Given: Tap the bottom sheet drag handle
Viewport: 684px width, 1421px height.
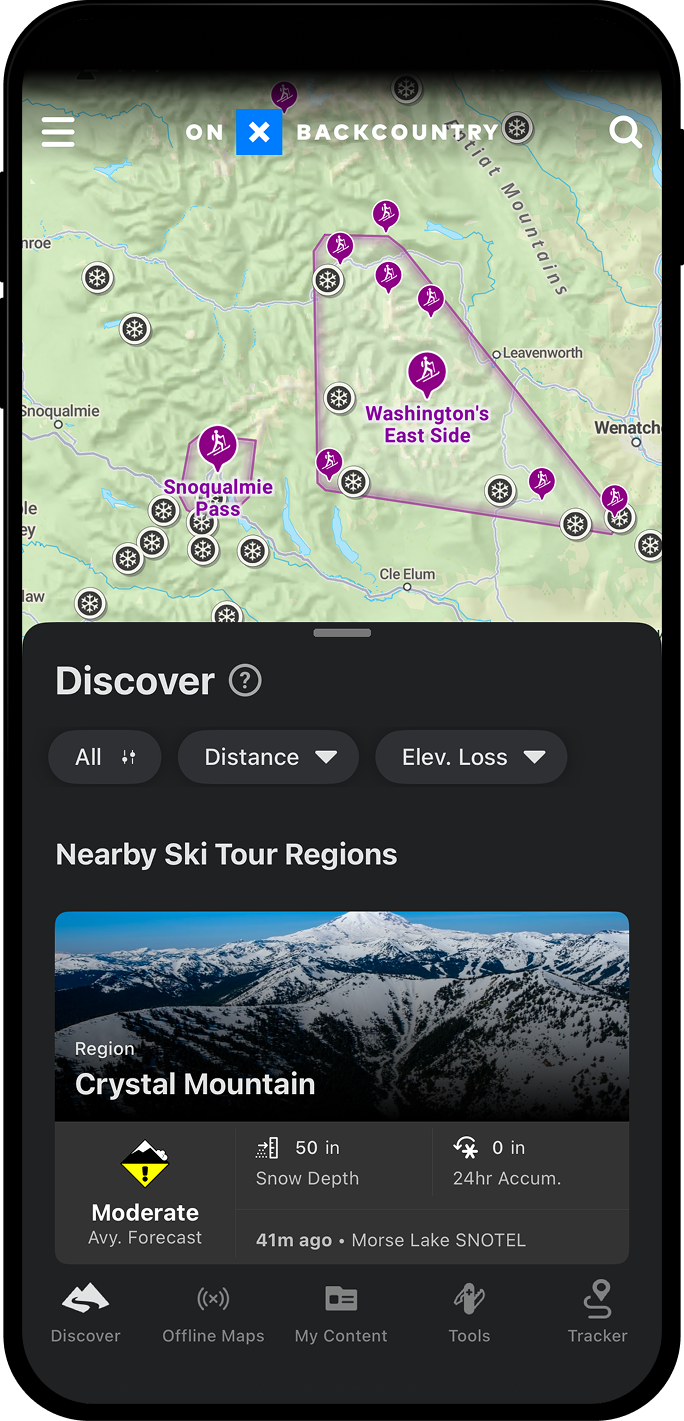Looking at the screenshot, I should coord(342,633).
